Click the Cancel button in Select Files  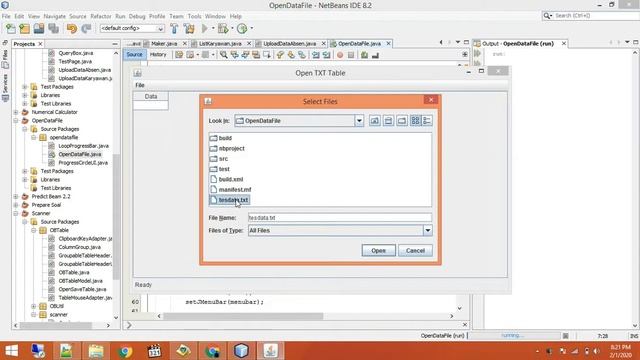tap(415, 250)
